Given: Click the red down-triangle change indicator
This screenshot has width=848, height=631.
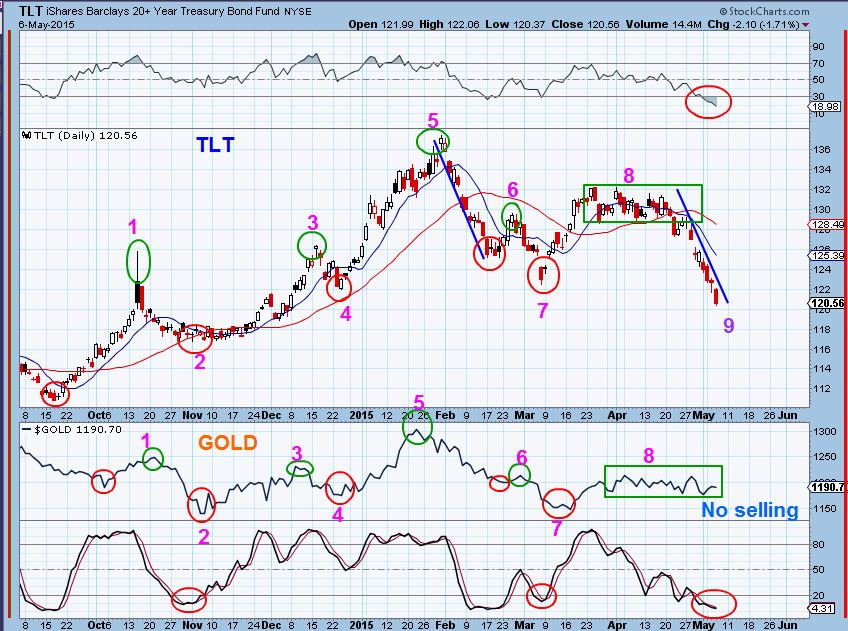Looking at the screenshot, I should pos(806,25).
